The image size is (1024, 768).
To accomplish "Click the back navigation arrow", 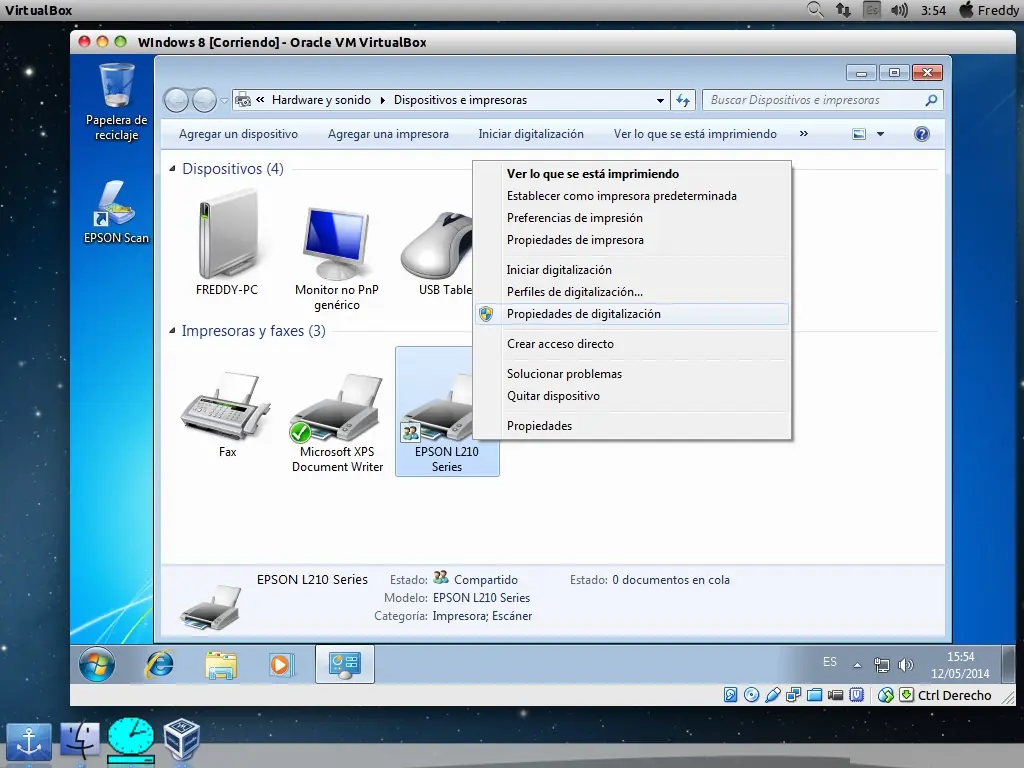I will (176, 100).
